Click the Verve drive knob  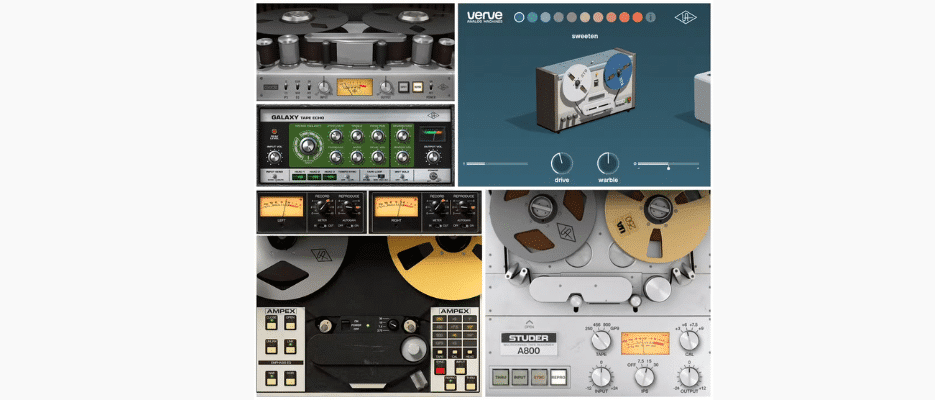(x=561, y=163)
